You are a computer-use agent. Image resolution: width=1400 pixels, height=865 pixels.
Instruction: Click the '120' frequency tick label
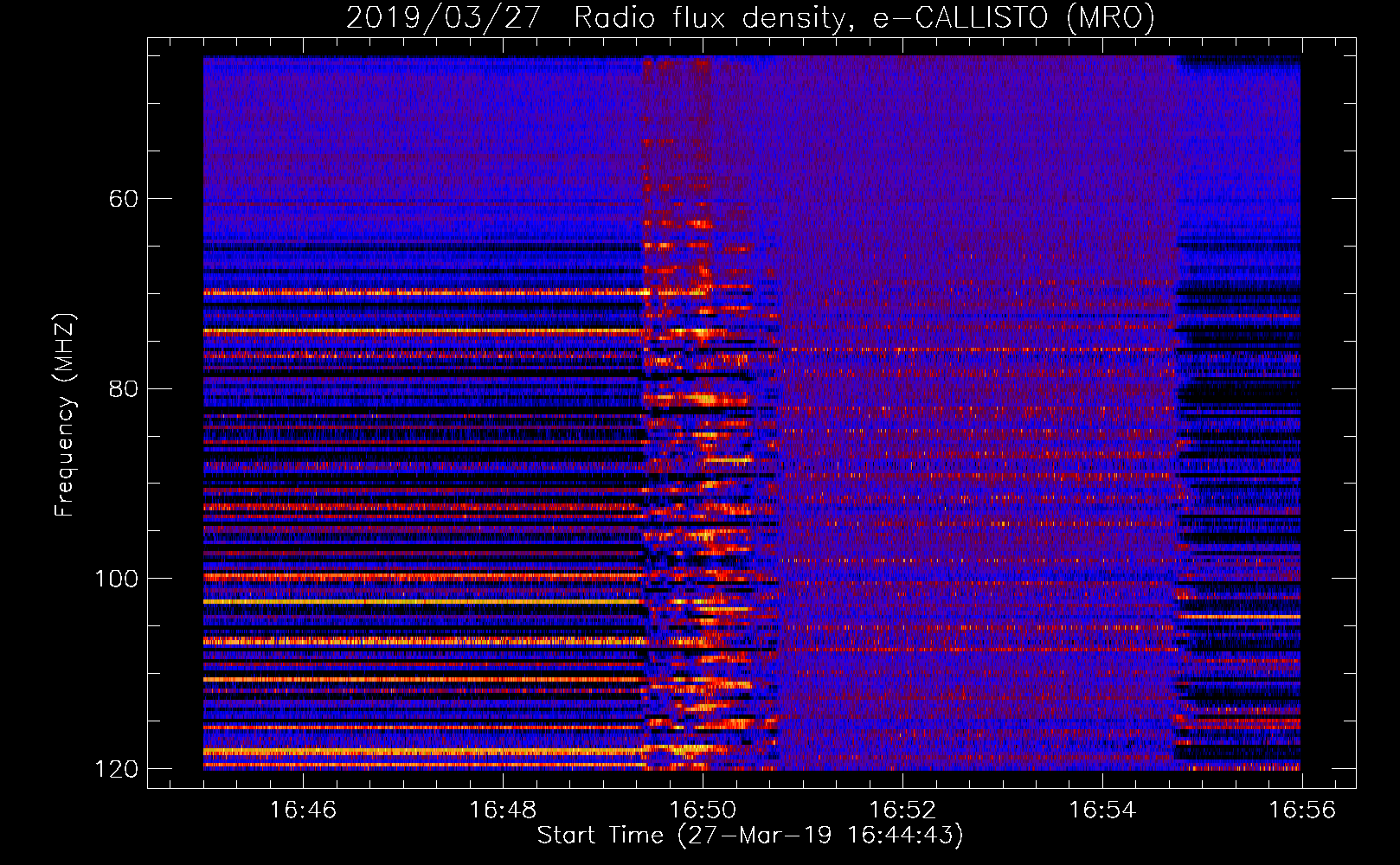point(115,769)
